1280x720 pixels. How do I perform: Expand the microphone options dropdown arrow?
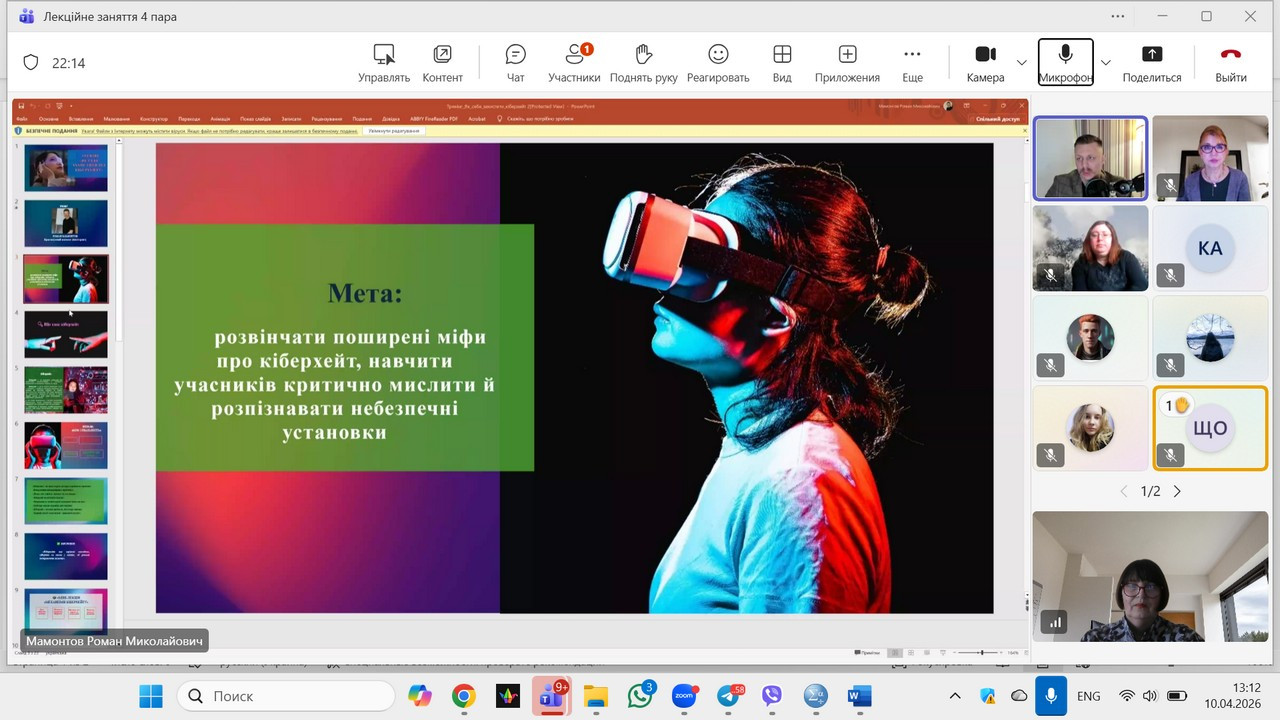tap(1105, 62)
